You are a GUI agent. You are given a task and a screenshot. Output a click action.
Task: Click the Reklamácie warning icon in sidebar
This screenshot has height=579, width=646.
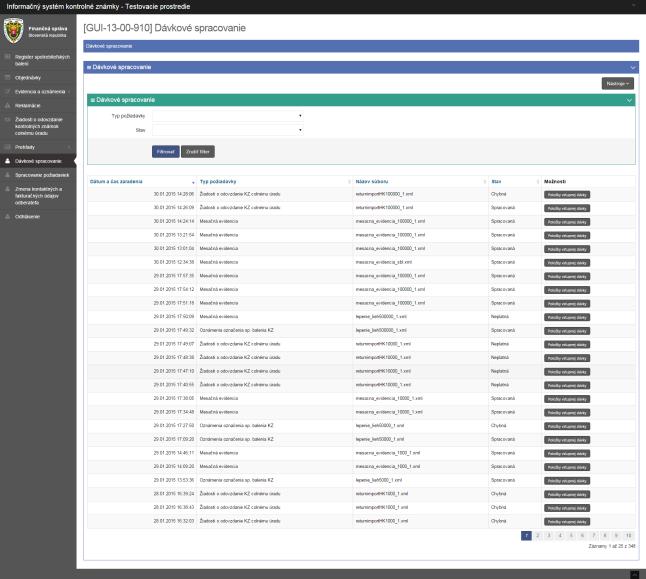7,105
